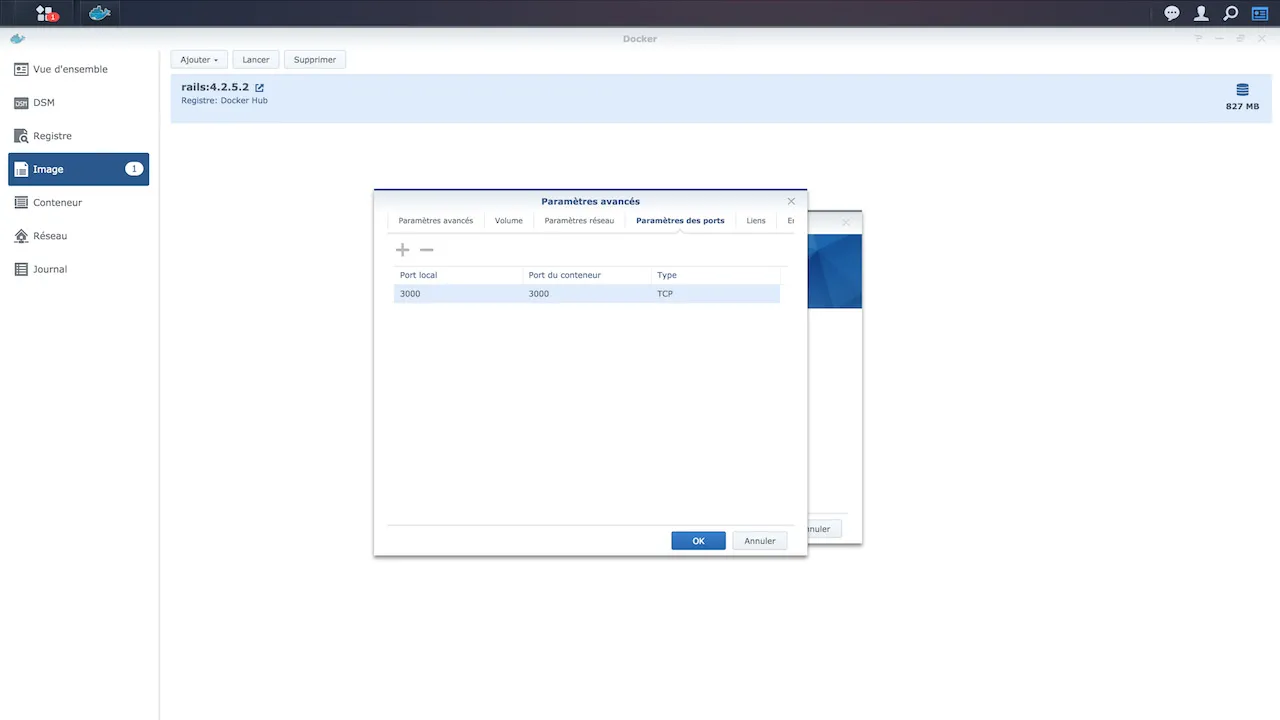Click the Conteneur sidebar icon
This screenshot has height=720, width=1280.
(21, 202)
